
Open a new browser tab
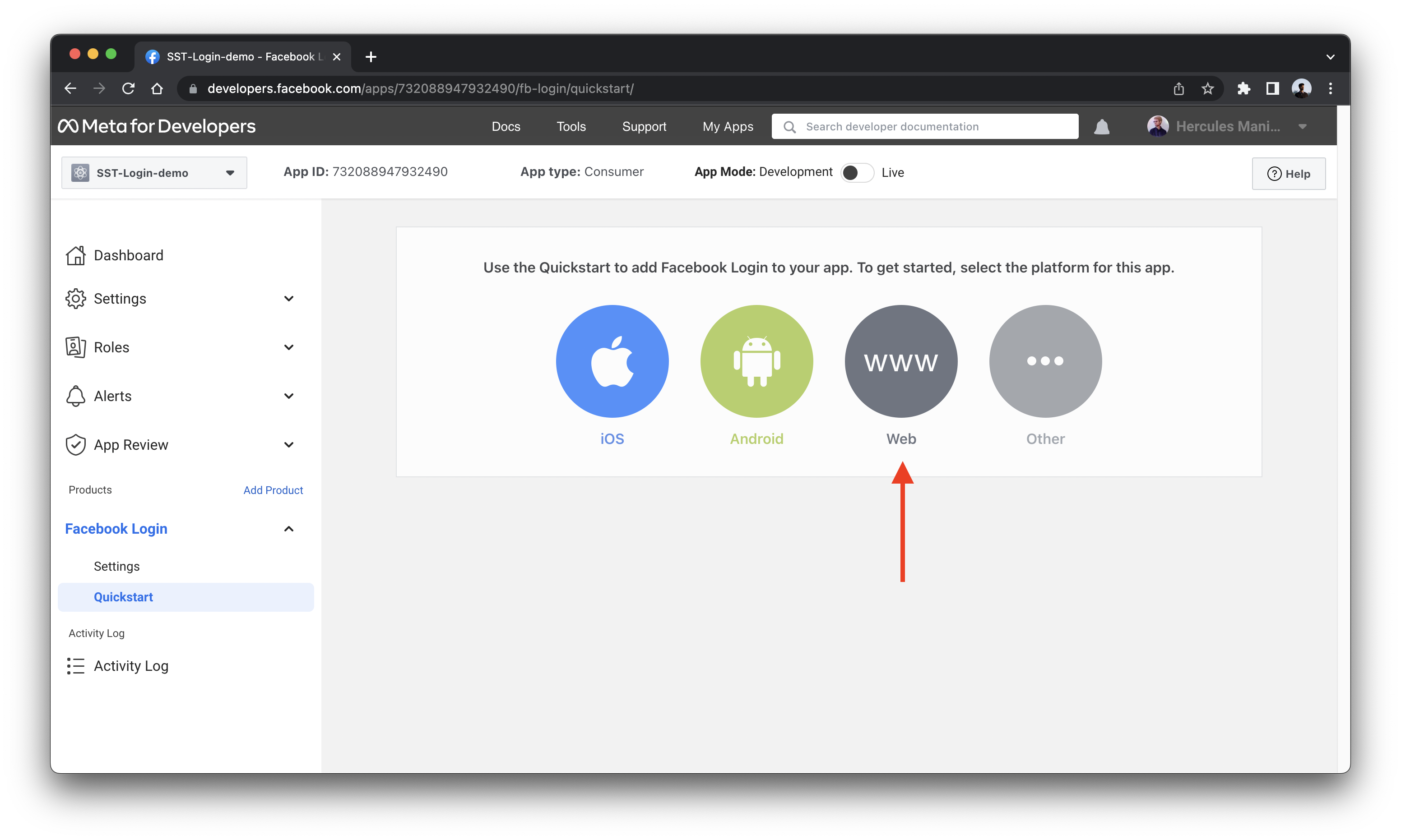371,56
